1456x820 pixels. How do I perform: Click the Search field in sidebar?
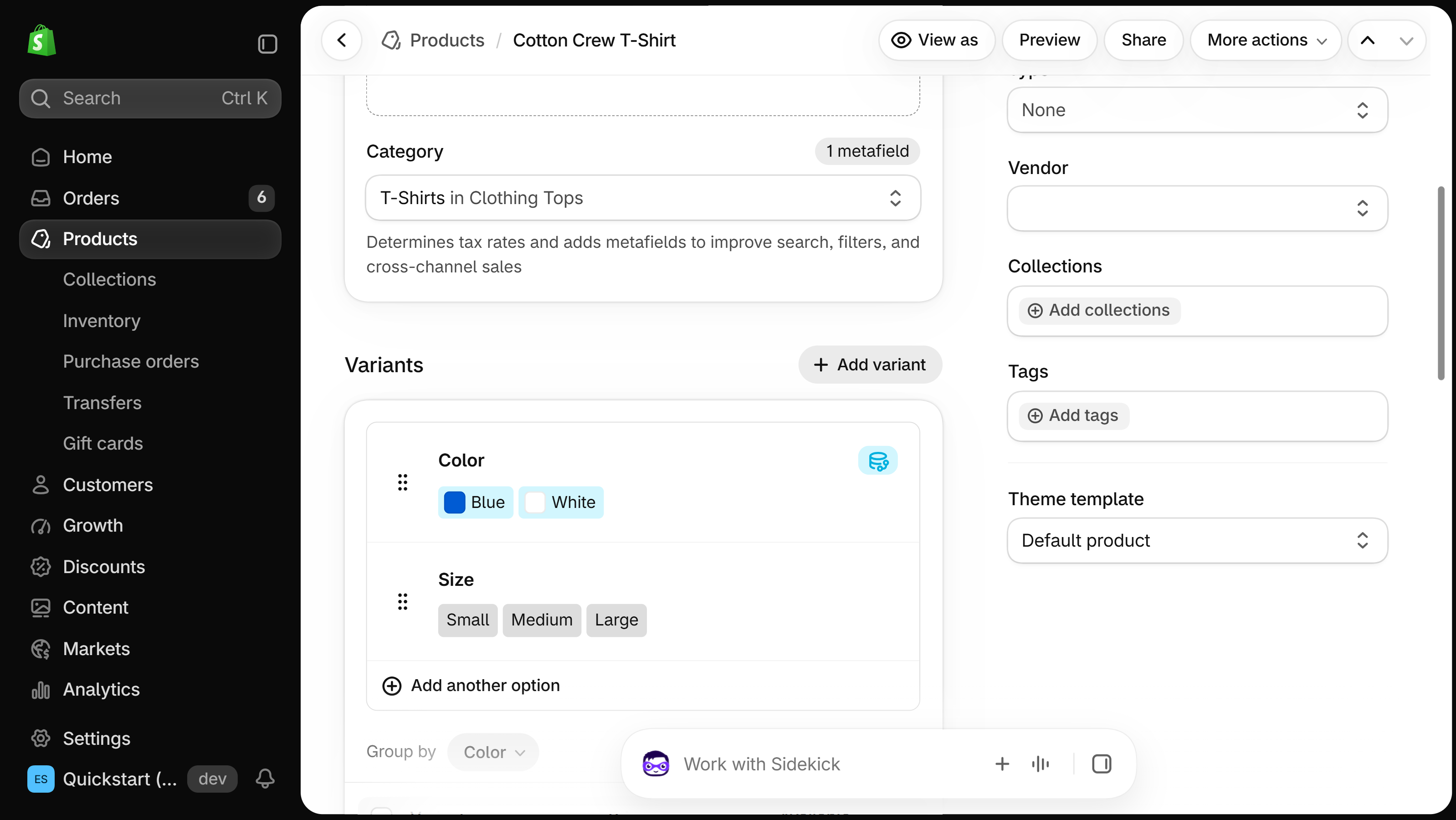point(150,98)
